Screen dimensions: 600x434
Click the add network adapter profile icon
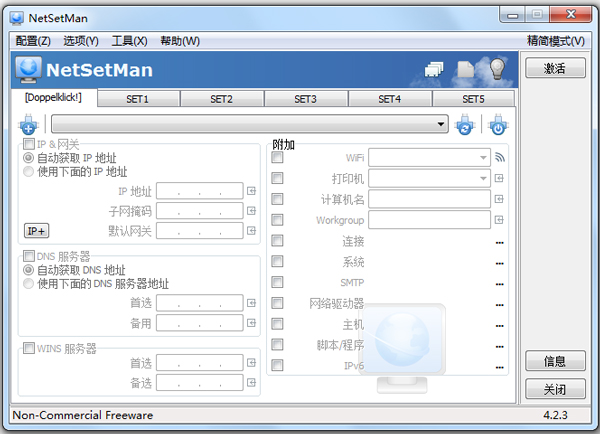[28, 124]
